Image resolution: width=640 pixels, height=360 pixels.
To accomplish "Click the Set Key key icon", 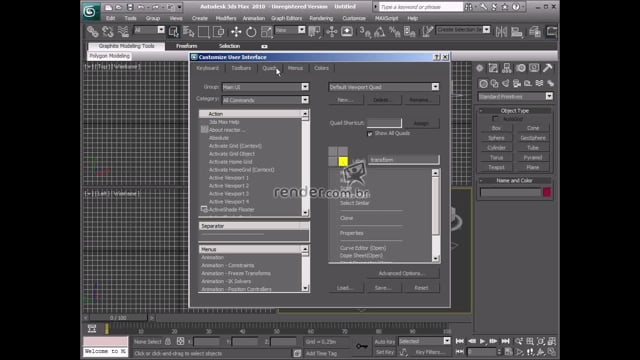I will pyautogui.click(x=362, y=346).
